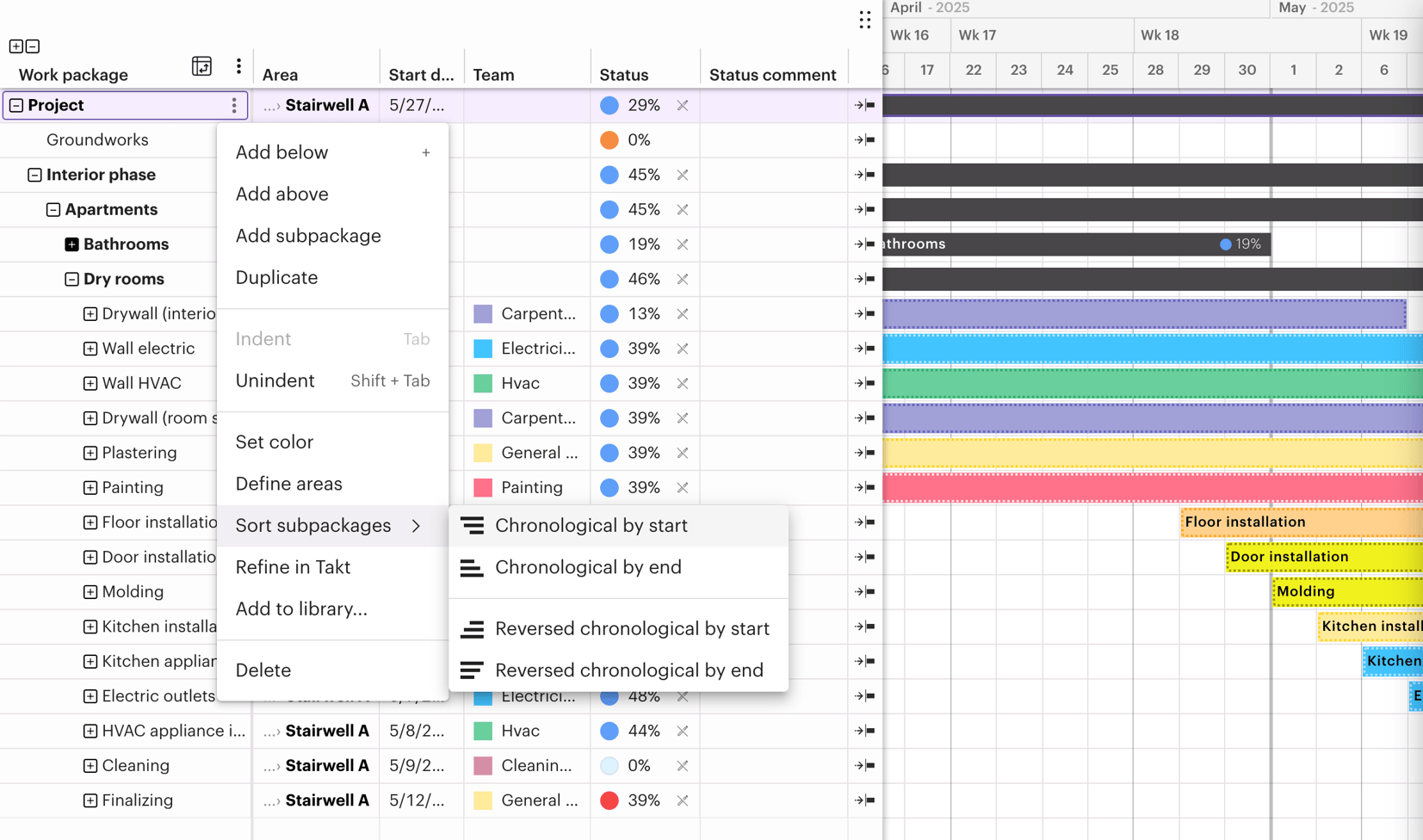Clear Project's 29% status with the X icon
The width and height of the screenshot is (1423, 840).
pos(682,105)
